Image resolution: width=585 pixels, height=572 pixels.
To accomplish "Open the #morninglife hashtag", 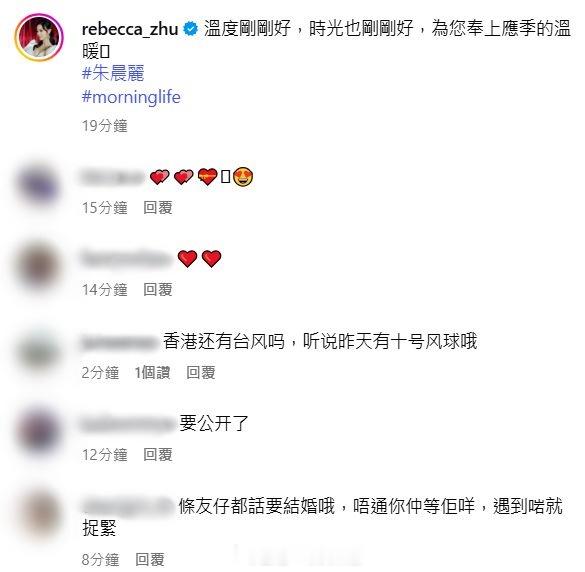I will point(131,97).
